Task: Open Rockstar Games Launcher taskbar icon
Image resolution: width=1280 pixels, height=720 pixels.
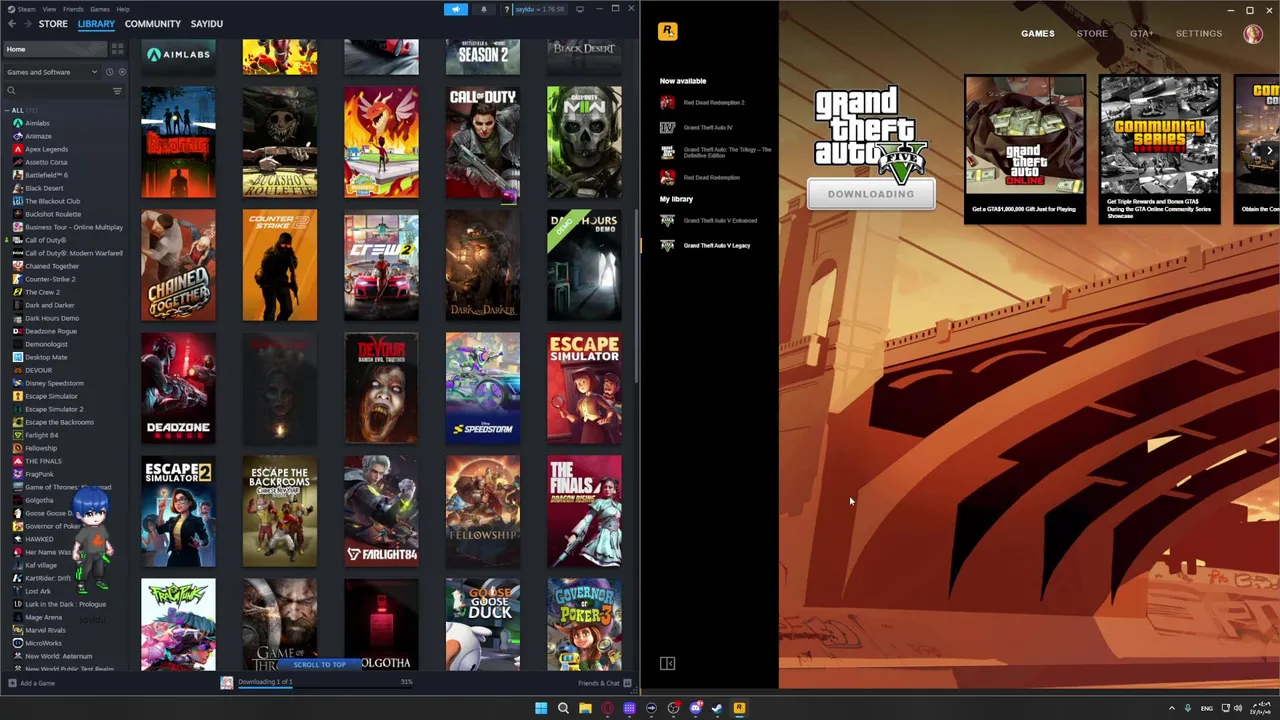Action: coord(739,708)
